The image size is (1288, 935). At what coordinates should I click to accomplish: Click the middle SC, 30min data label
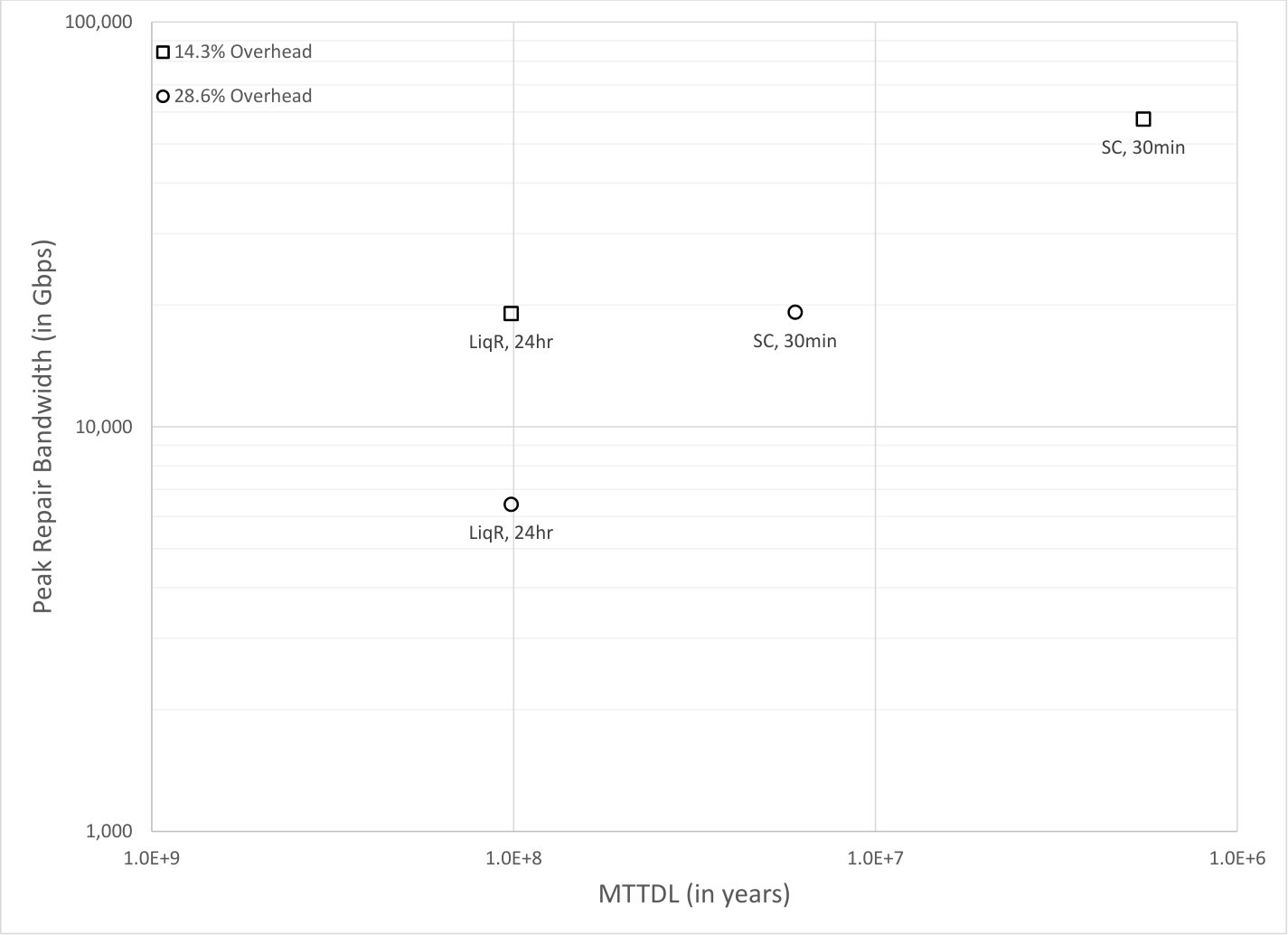794,341
